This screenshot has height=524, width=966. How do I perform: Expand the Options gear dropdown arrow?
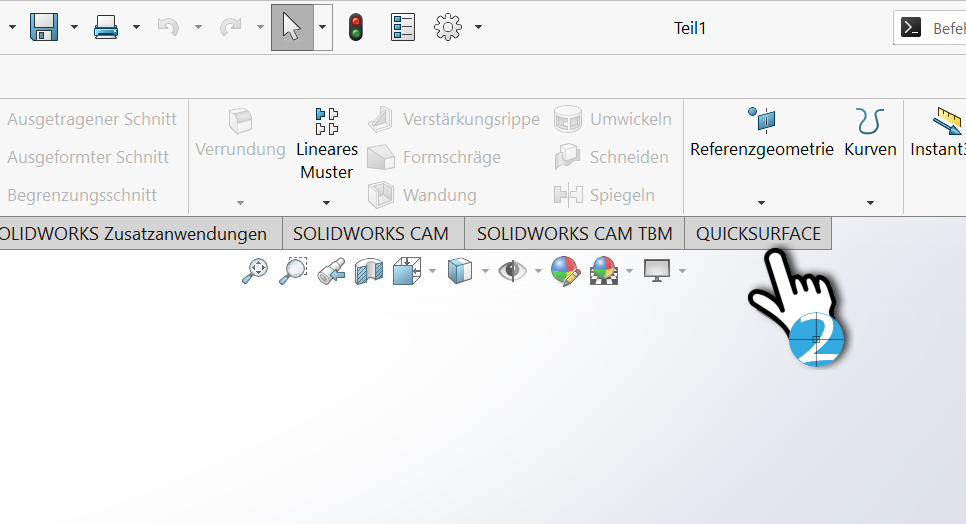click(x=478, y=27)
